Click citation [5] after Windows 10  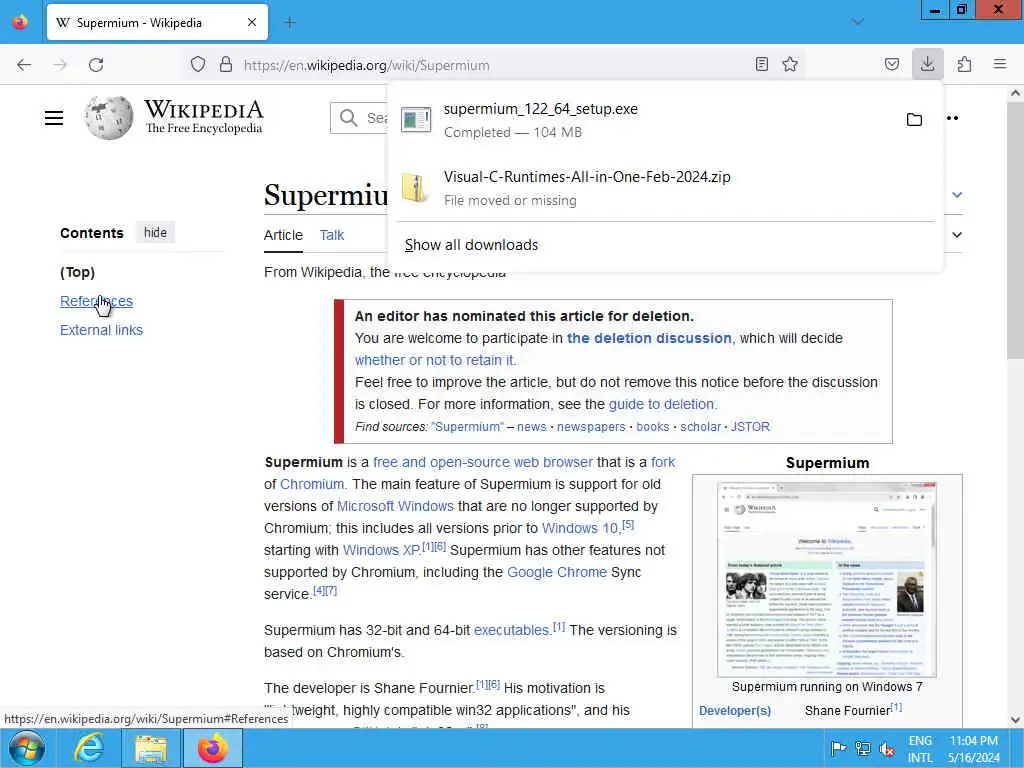(628, 524)
